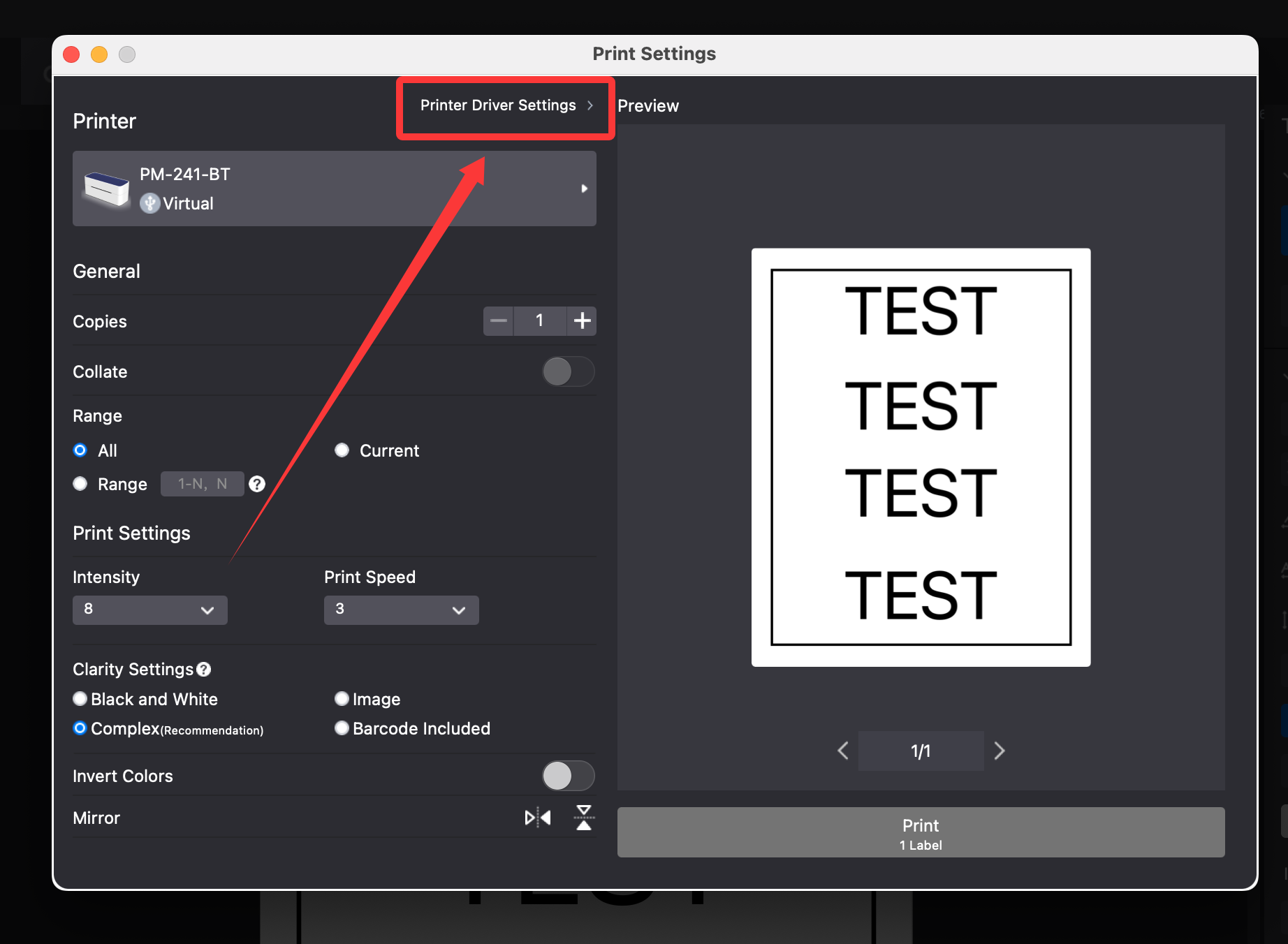Click the Clarity Settings help icon
The image size is (1288, 944).
pos(204,670)
